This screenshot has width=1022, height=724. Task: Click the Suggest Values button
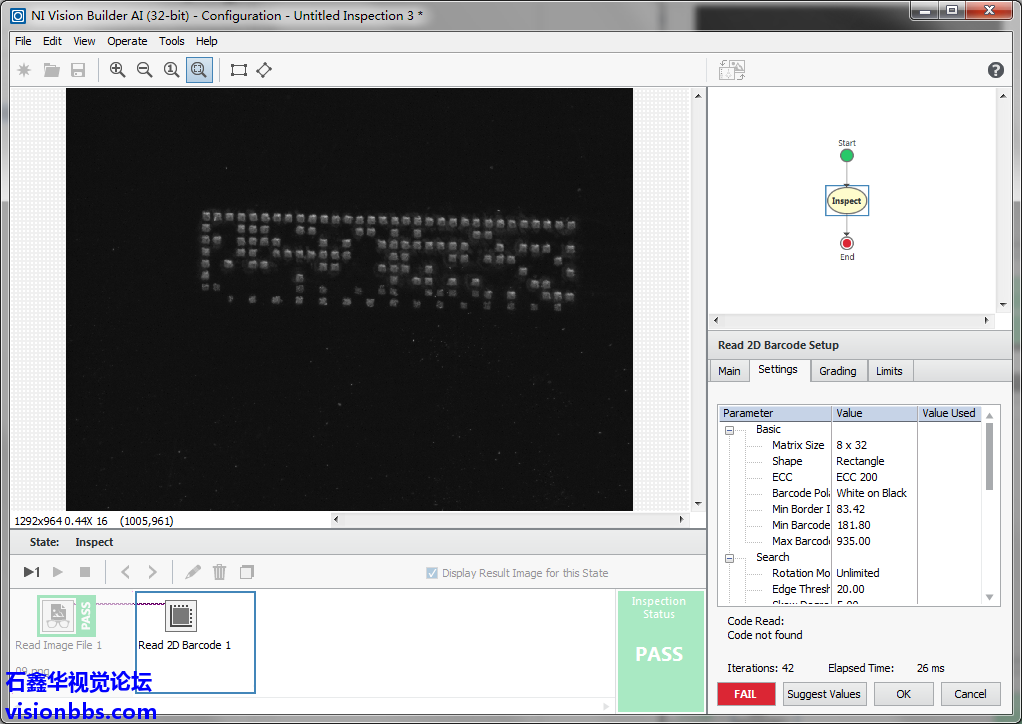point(823,694)
